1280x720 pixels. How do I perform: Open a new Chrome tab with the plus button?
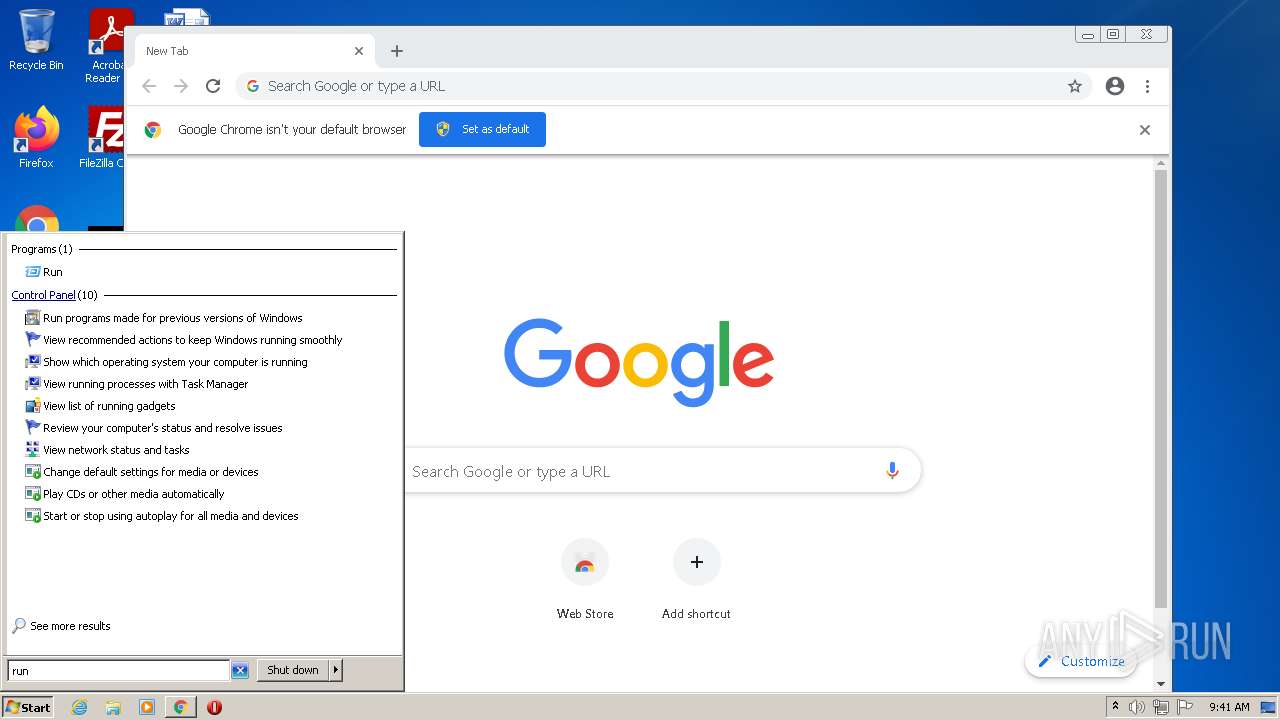[397, 51]
